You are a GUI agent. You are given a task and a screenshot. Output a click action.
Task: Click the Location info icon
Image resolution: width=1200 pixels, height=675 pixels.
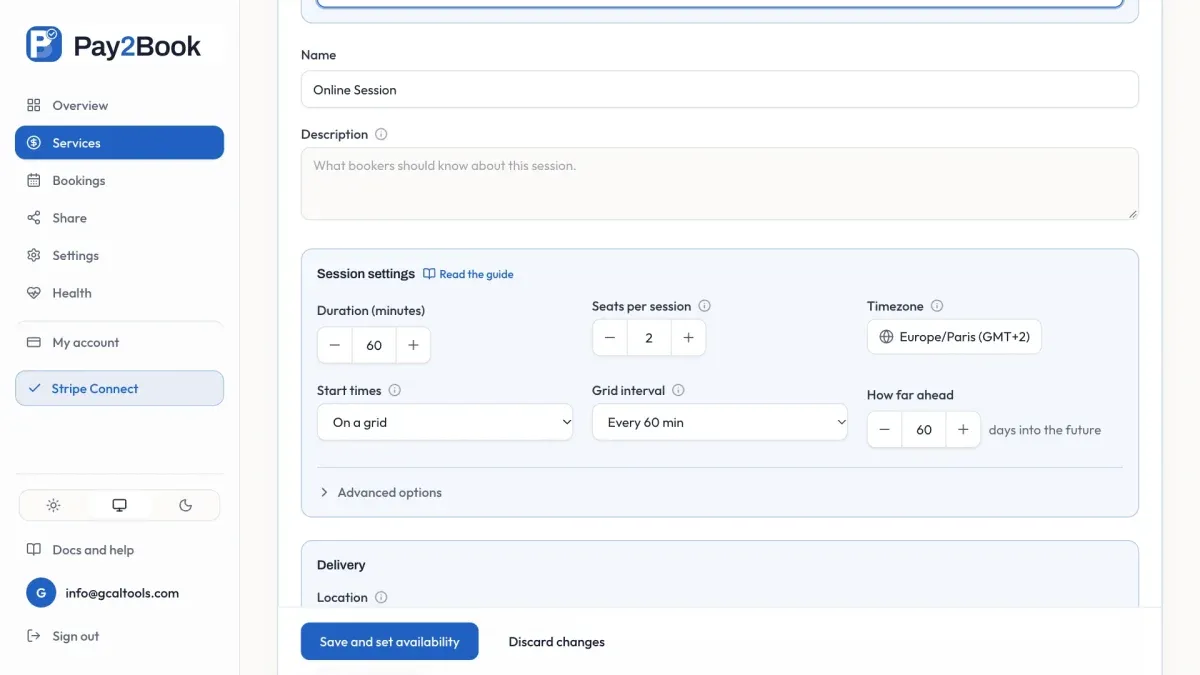coord(381,597)
